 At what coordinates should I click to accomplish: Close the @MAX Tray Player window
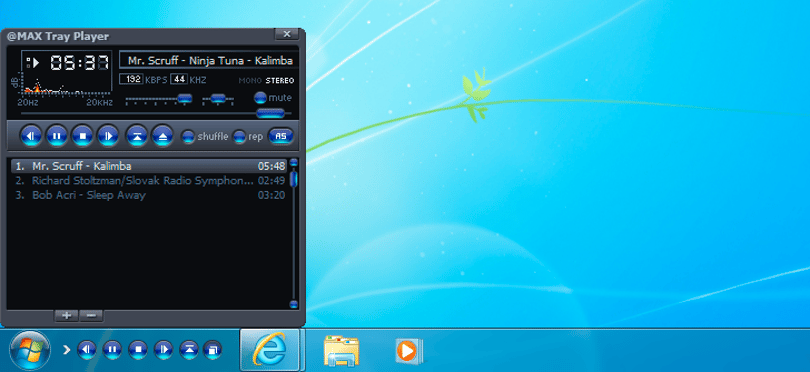pos(286,35)
